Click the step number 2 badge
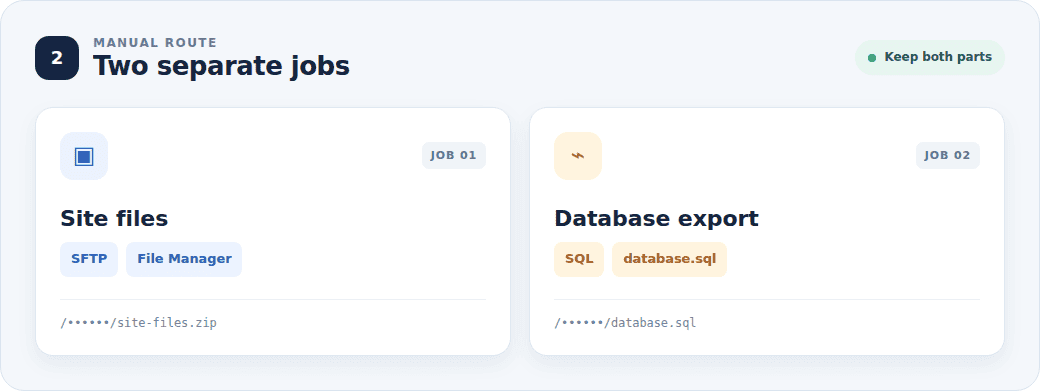This screenshot has width=1040, height=392. pos(57,58)
